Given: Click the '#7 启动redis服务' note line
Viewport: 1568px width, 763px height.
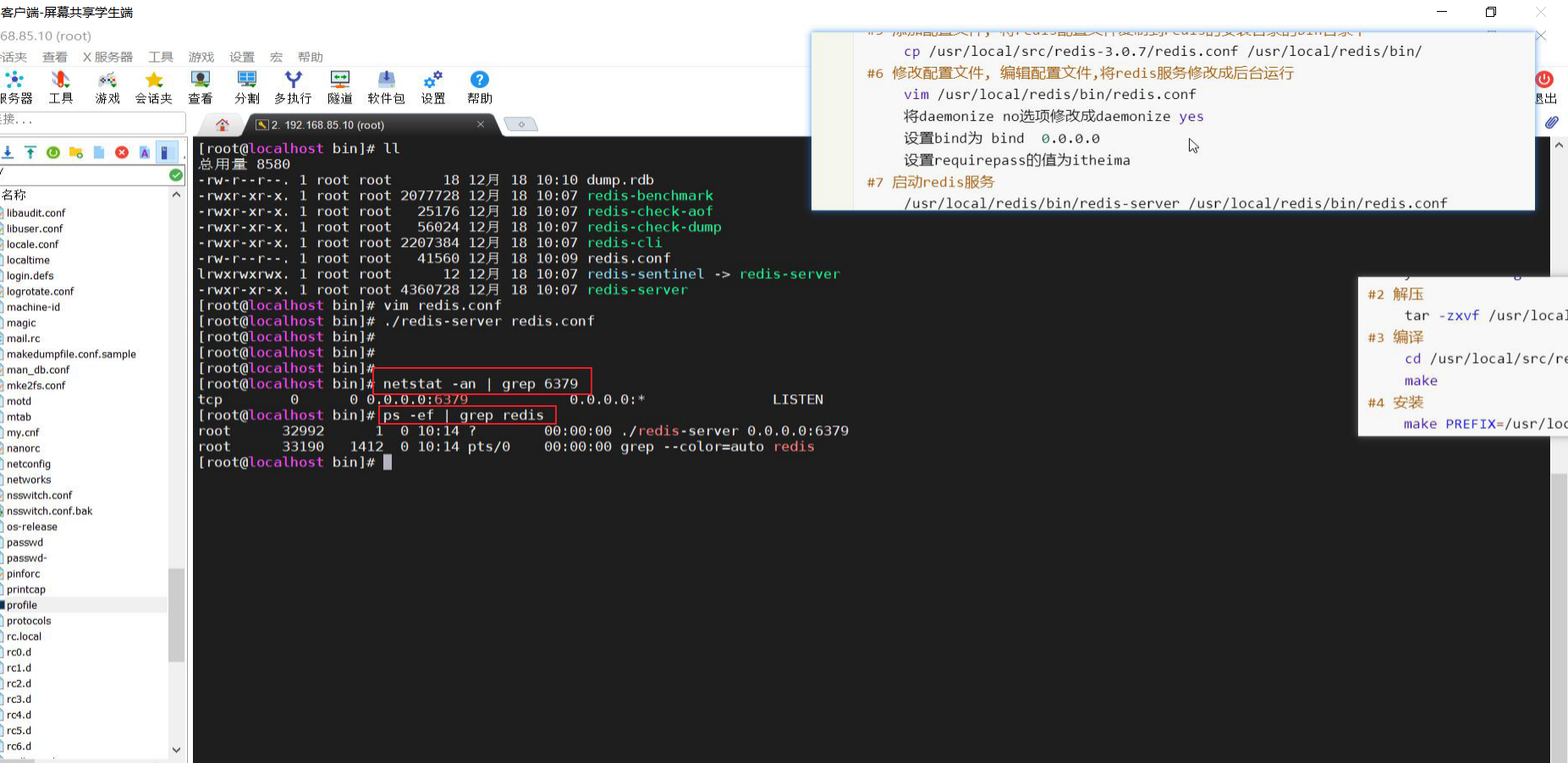Looking at the screenshot, I should [x=930, y=182].
